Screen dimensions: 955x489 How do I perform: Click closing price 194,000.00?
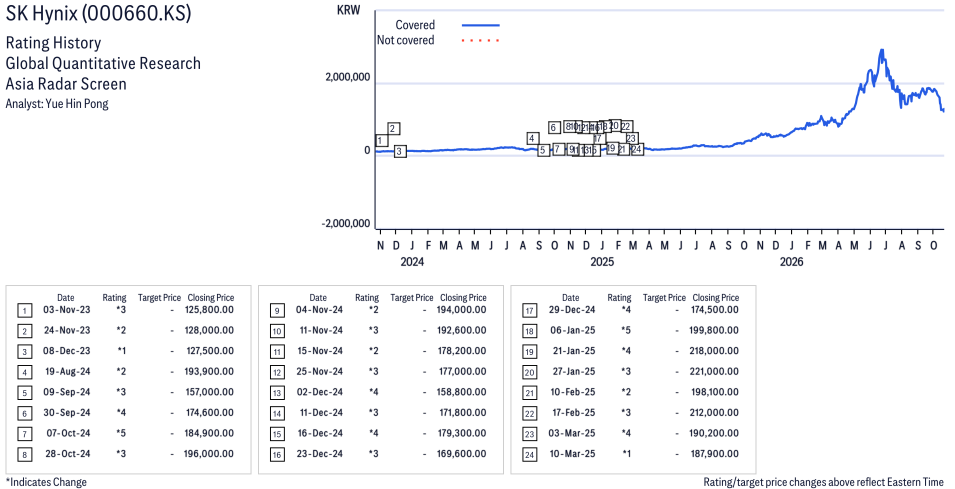tap(462, 309)
